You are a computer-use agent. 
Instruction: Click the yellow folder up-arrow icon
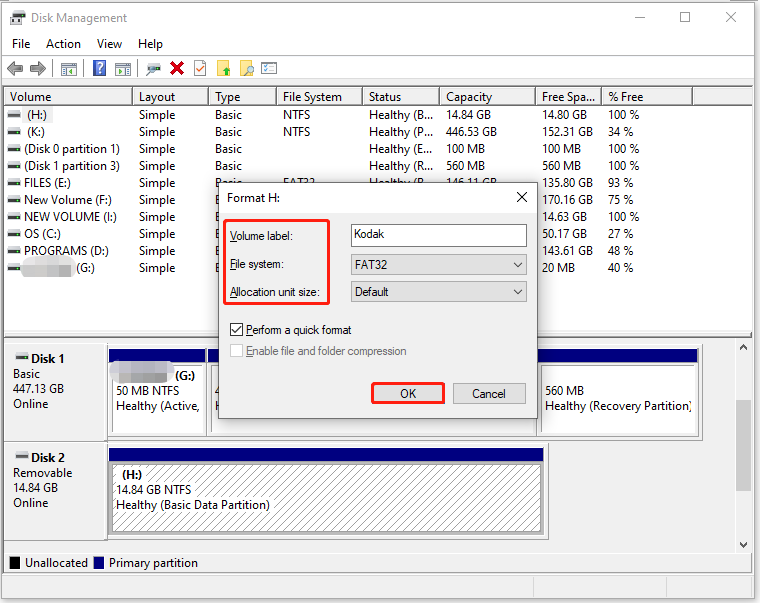[x=223, y=68]
